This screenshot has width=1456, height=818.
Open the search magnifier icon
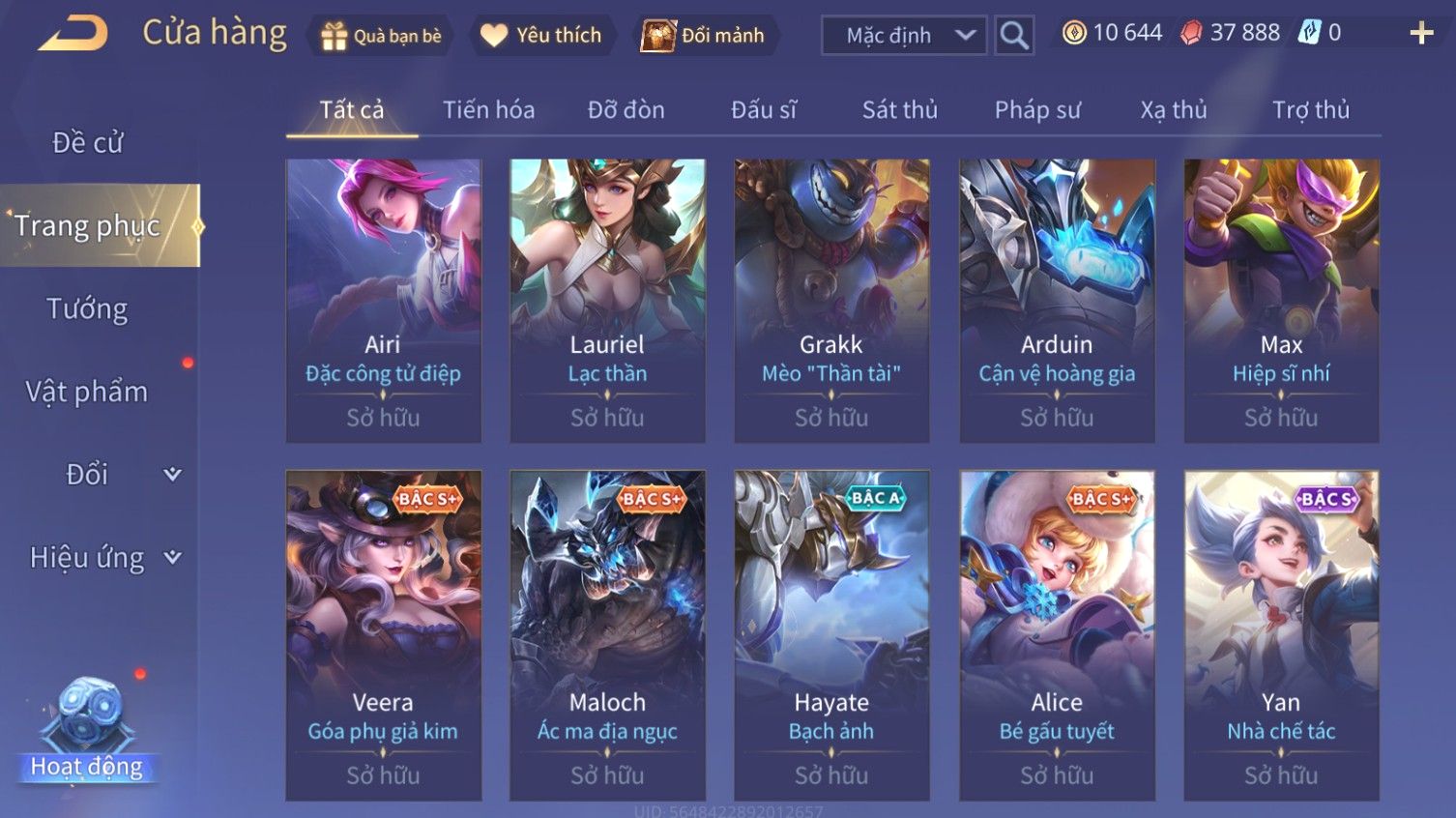coord(1014,36)
